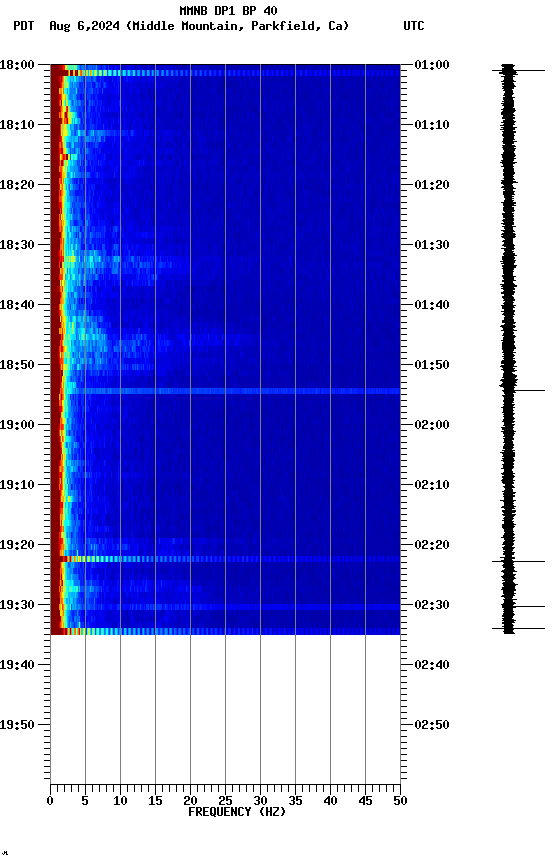Click the bottom seismogram event tick near 02:34
This screenshot has width=552, height=864.
pos(518,629)
